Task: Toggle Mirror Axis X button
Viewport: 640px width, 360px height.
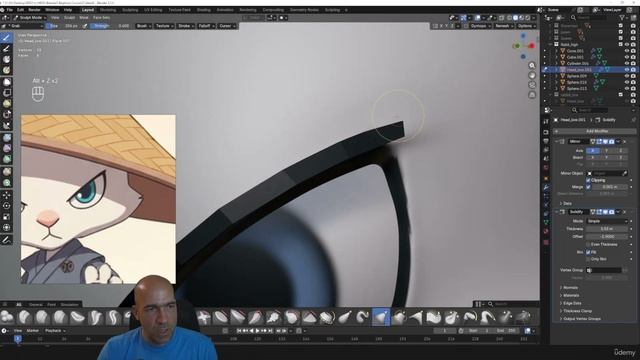Action: tap(593, 151)
